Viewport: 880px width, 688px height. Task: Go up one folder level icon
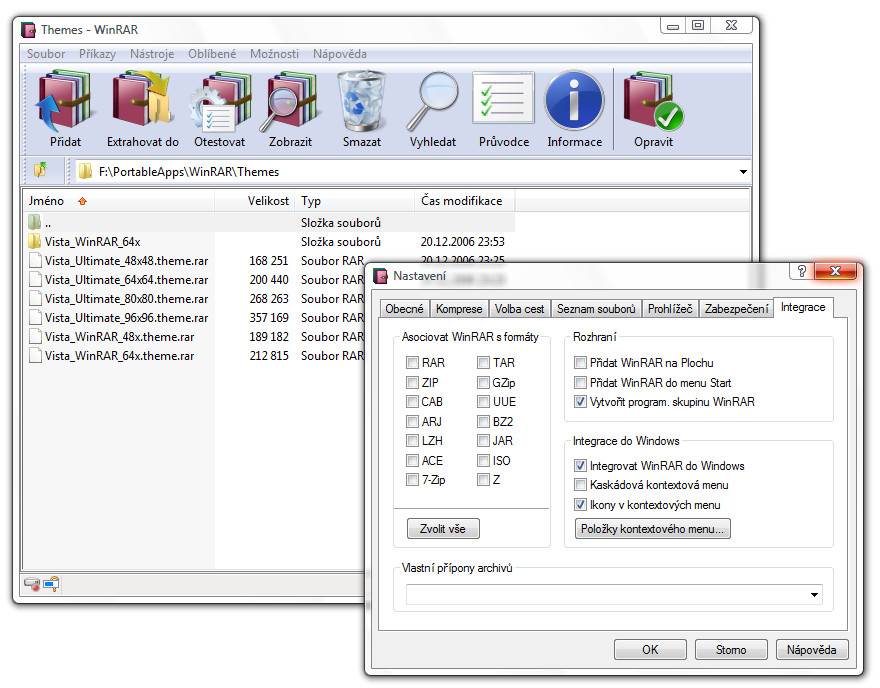click(x=40, y=171)
